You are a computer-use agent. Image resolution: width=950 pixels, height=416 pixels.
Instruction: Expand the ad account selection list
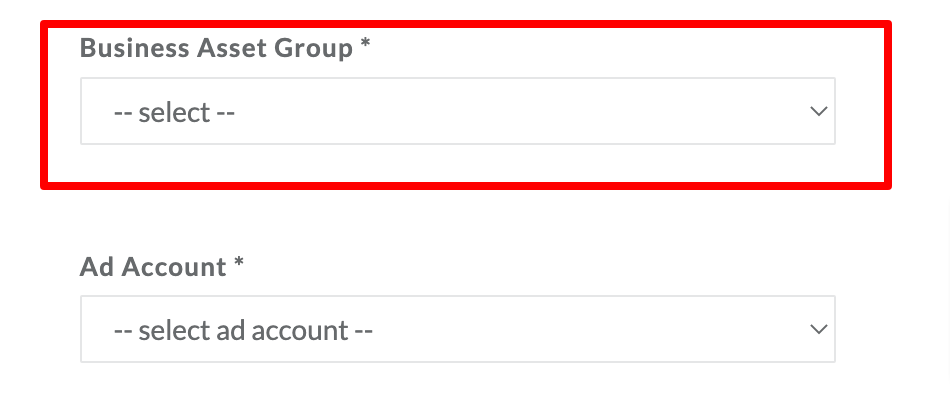pos(458,329)
